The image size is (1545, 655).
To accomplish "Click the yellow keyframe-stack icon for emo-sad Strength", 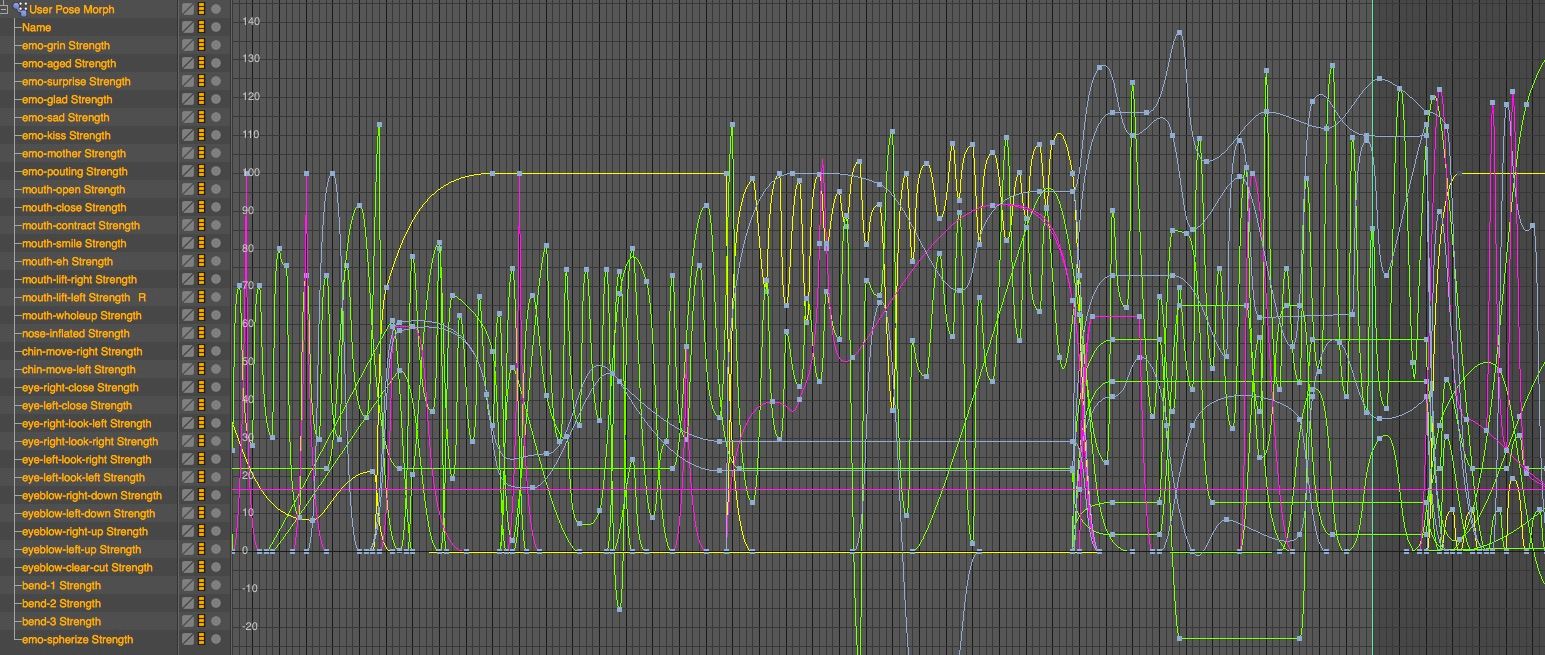I will point(201,117).
